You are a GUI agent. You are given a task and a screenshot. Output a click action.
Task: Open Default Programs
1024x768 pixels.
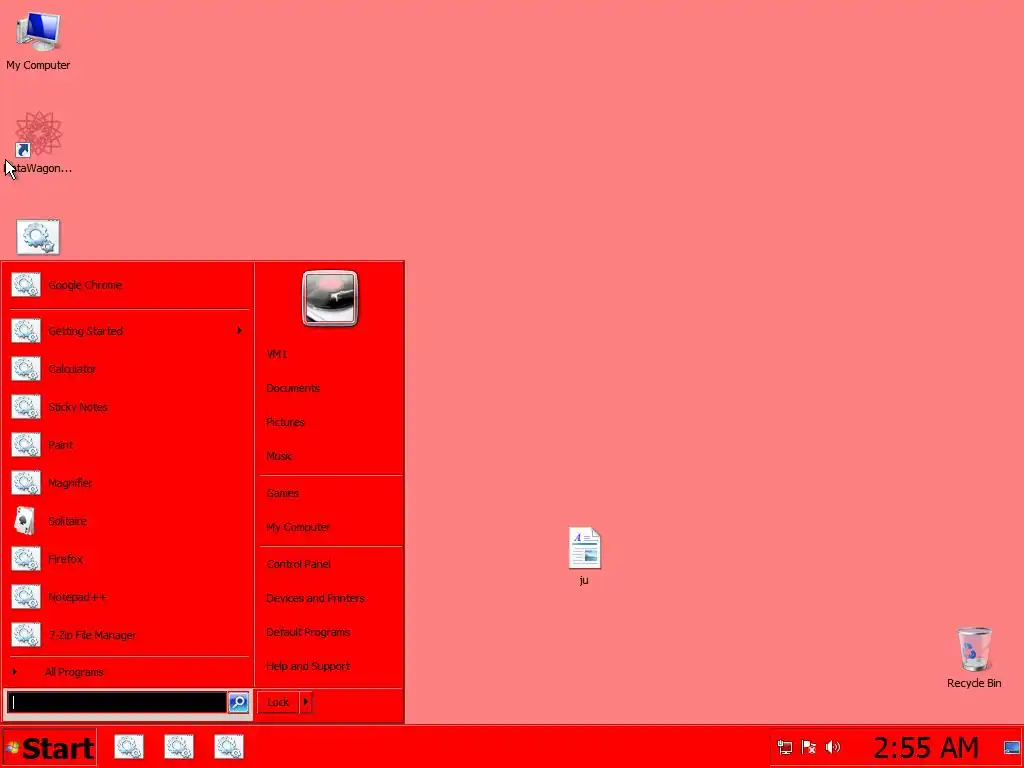[x=331, y=632]
